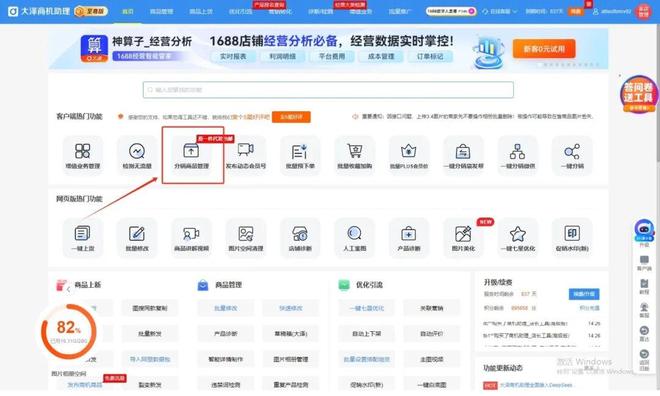The width and height of the screenshot is (660, 396).
Task: Click the 答问卷送工具 round badge
Action: (x=639, y=94)
